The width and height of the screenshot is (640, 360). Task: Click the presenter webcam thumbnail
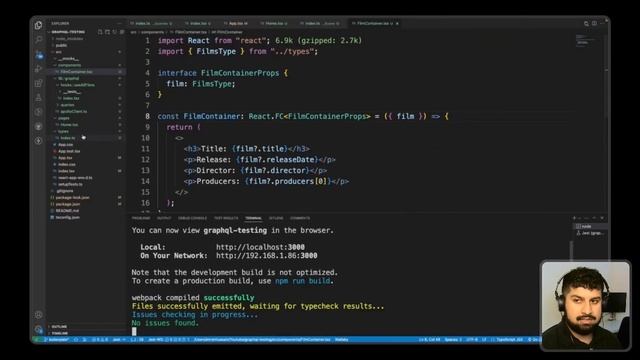pyautogui.click(x=585, y=305)
